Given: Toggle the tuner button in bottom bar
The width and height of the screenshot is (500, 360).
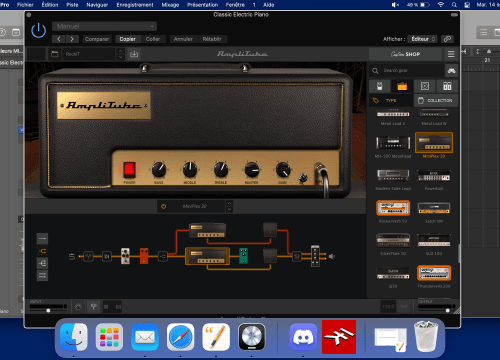Looking at the screenshot, I should coord(94,307).
